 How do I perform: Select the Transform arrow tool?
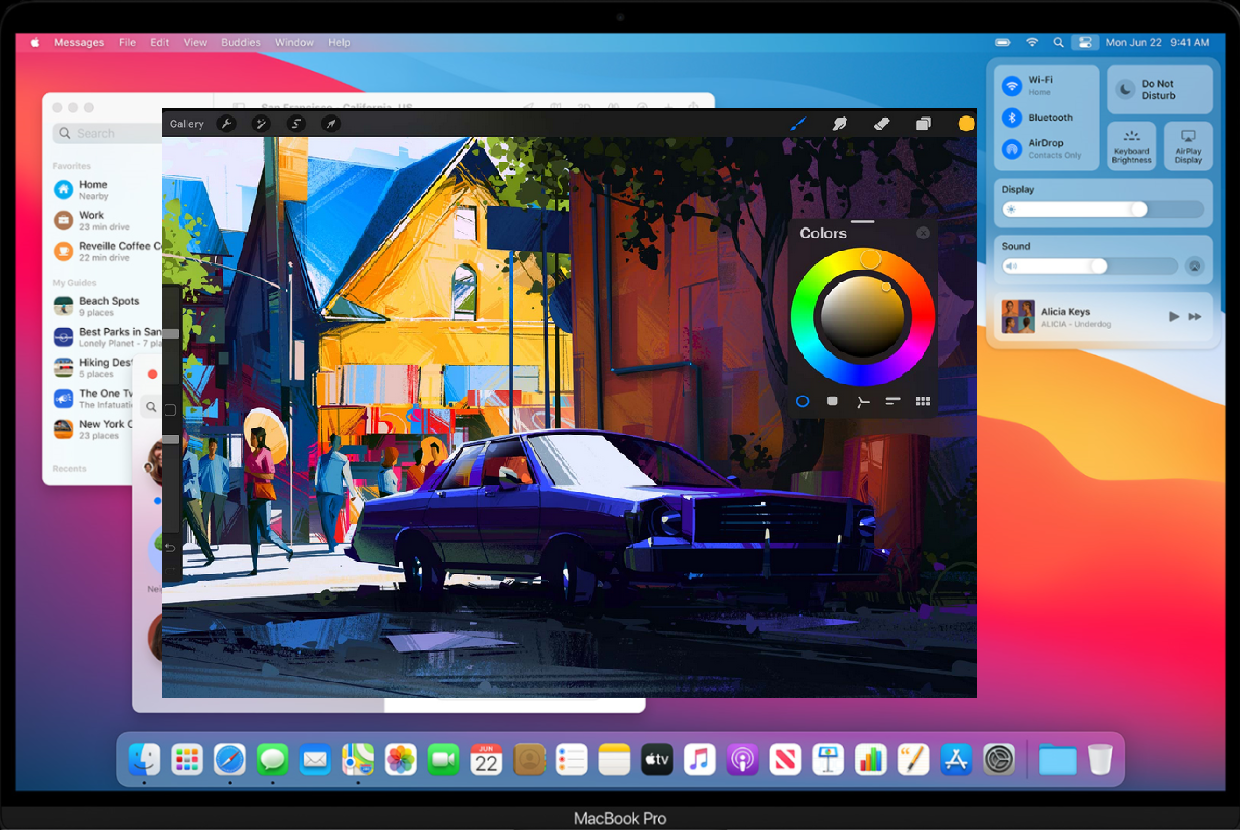coord(330,123)
